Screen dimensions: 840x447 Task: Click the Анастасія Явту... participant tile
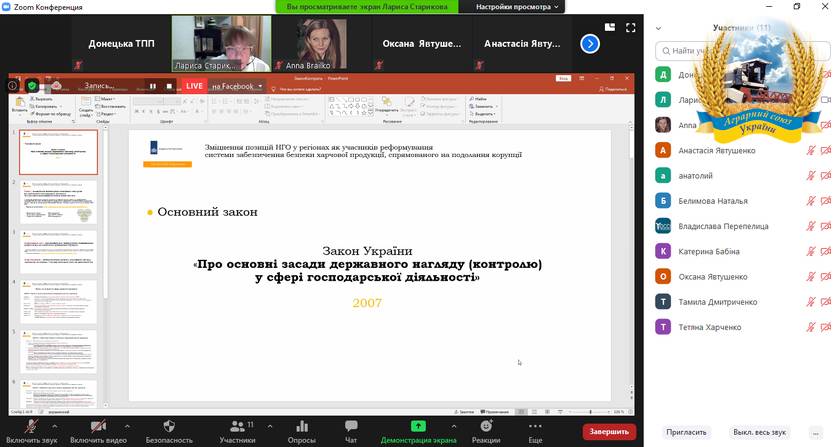click(x=522, y=44)
